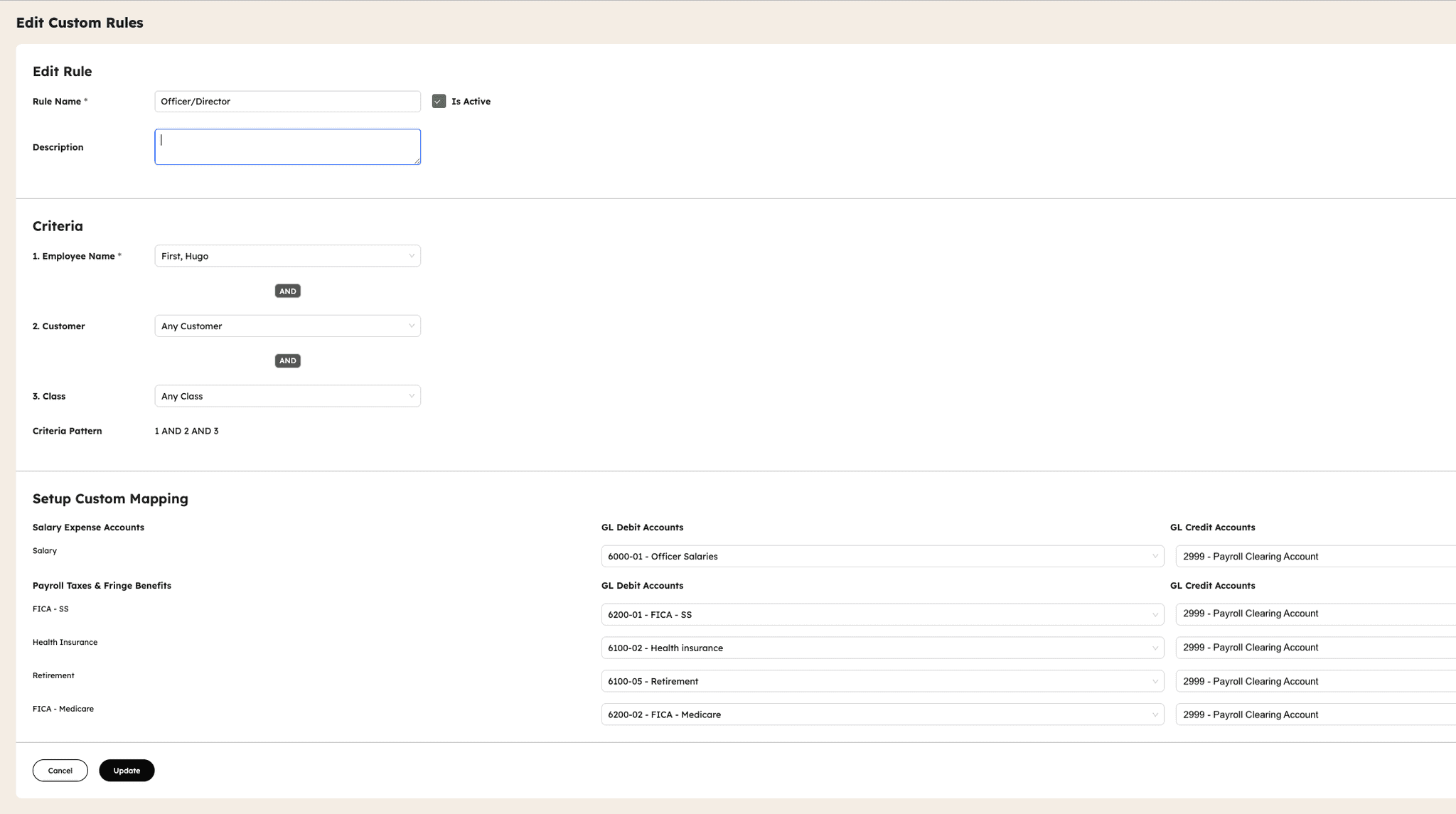Screen dimensions: 1456x814
Task: Click the first AND connector badge
Action: (287, 291)
